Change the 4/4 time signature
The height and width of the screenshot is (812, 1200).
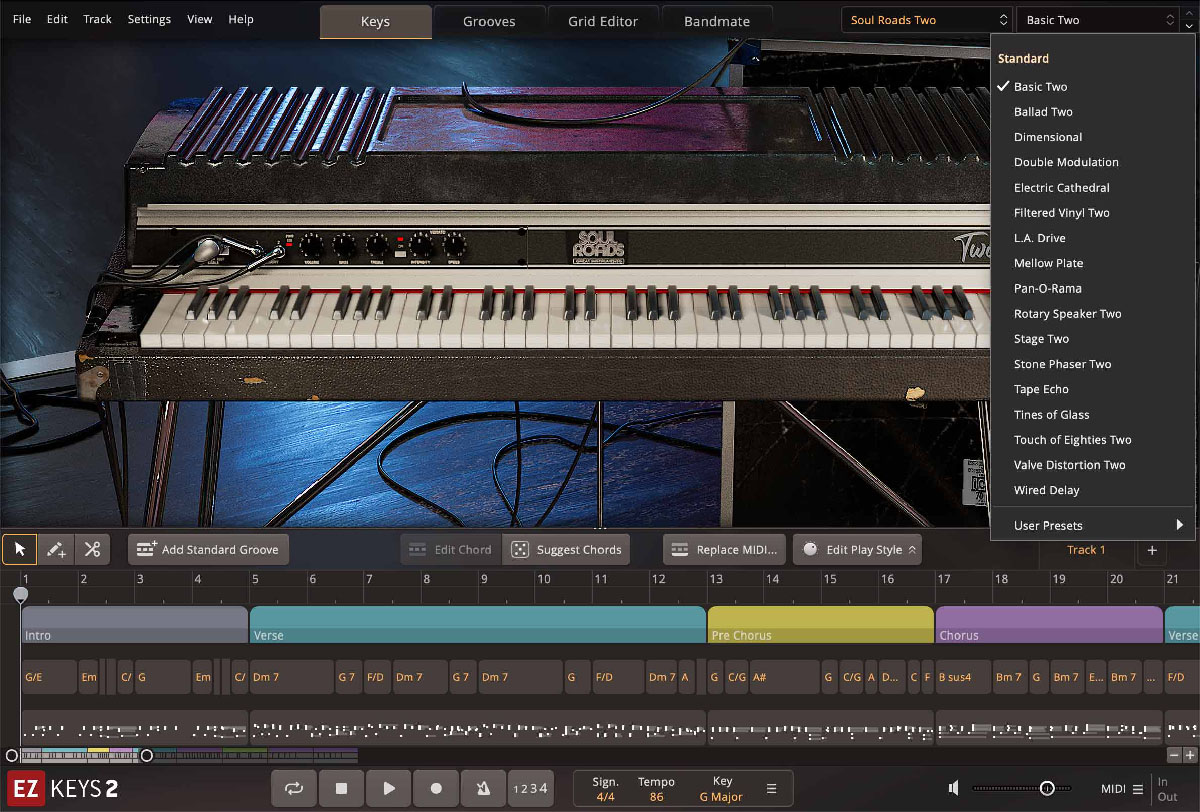[x=605, y=797]
